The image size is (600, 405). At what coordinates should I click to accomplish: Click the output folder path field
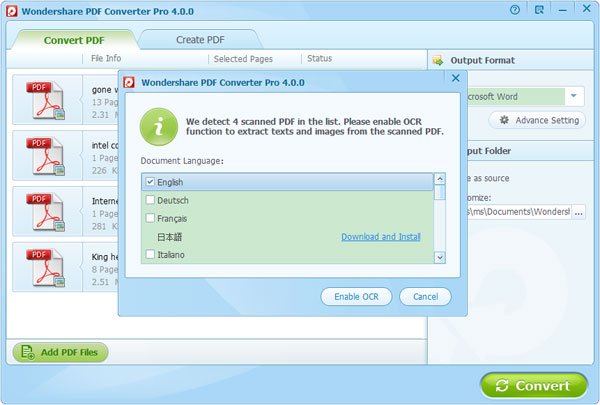[x=519, y=212]
